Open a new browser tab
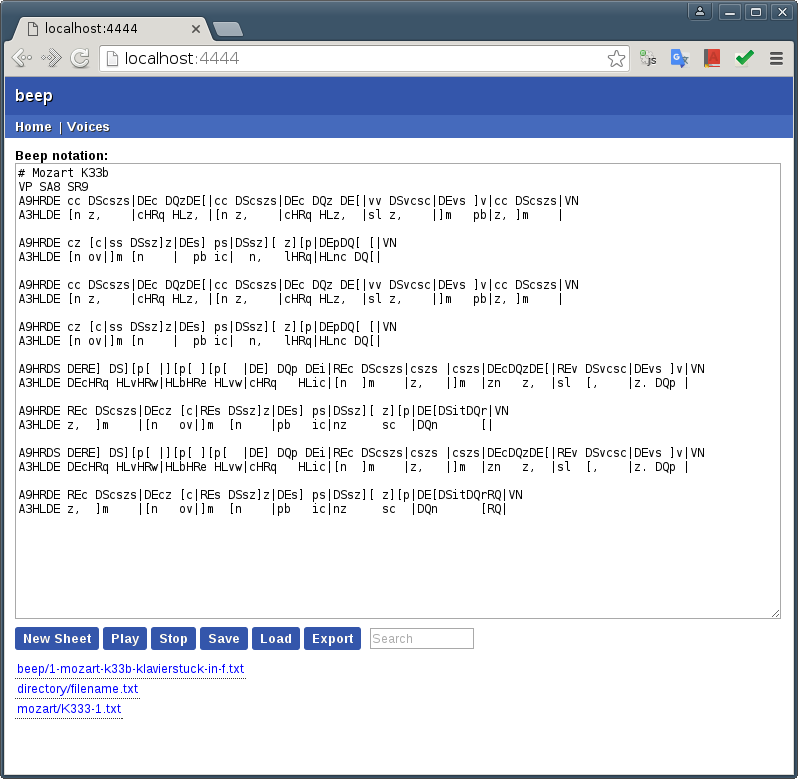Image resolution: width=798 pixels, height=779 pixels. point(227,30)
